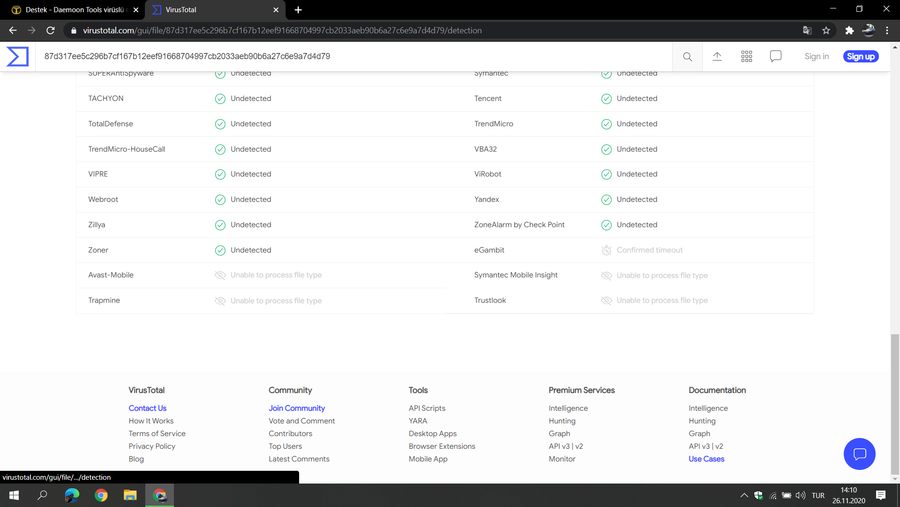
Task: Click the Trustlook engine name
Action: [x=490, y=300]
